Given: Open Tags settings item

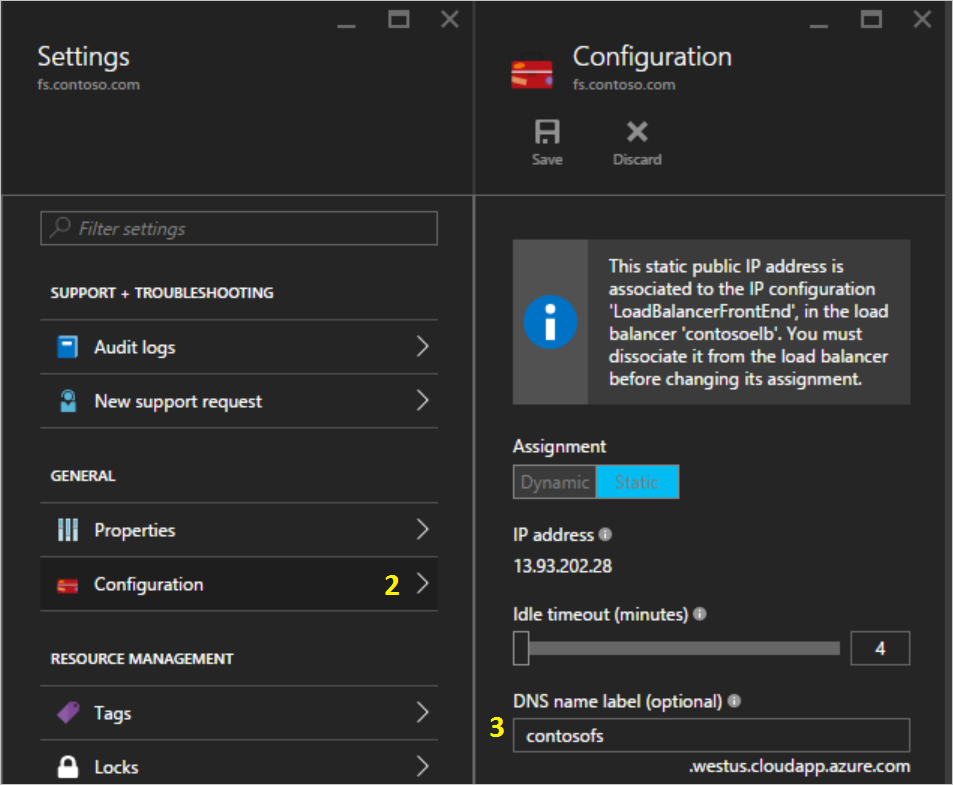Looking at the screenshot, I should click(x=239, y=713).
